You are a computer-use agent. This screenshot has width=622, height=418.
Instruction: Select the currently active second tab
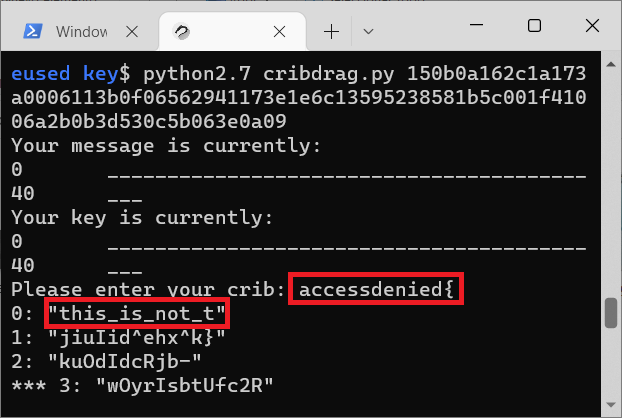tap(232, 31)
